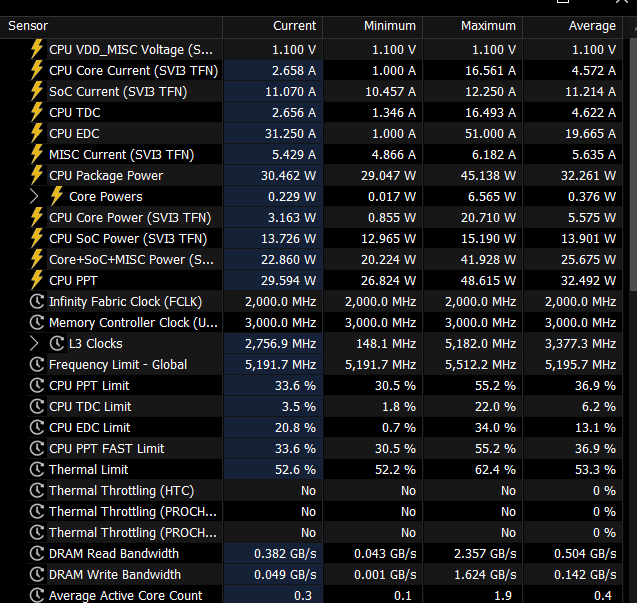Click current value 22.860 W
This screenshot has height=603, width=637.
pos(288,260)
